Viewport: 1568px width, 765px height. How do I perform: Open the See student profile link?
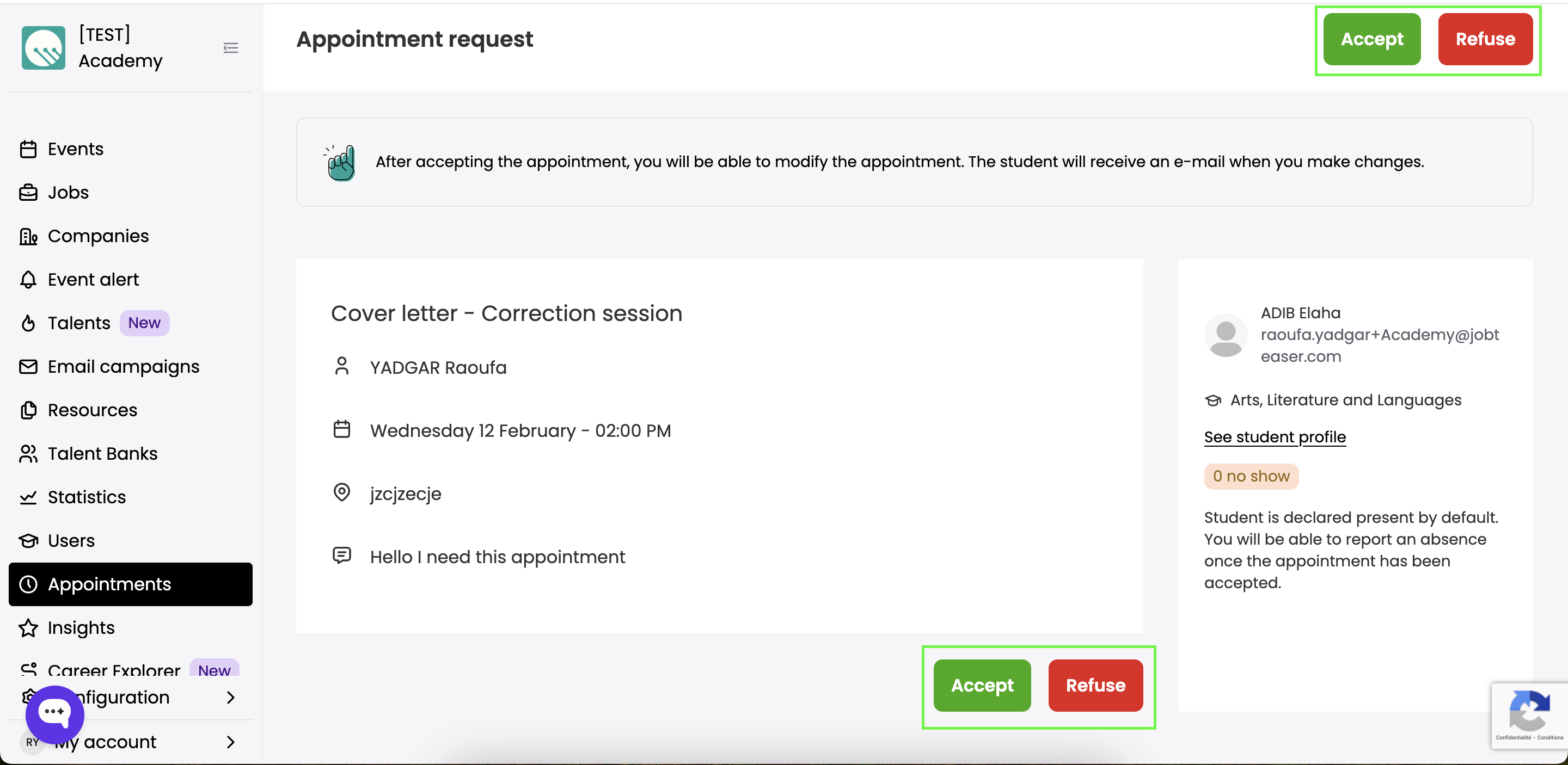(x=1275, y=437)
